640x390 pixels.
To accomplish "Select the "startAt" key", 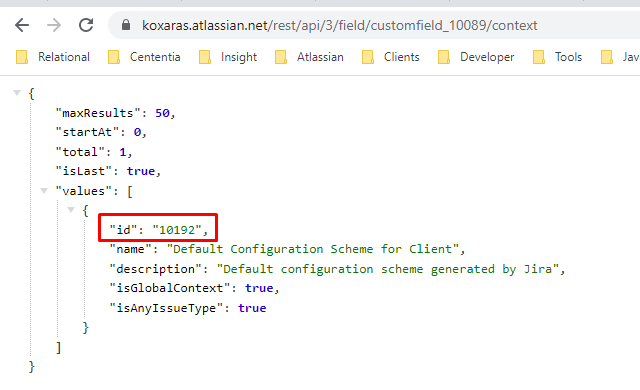I will 87,132.
